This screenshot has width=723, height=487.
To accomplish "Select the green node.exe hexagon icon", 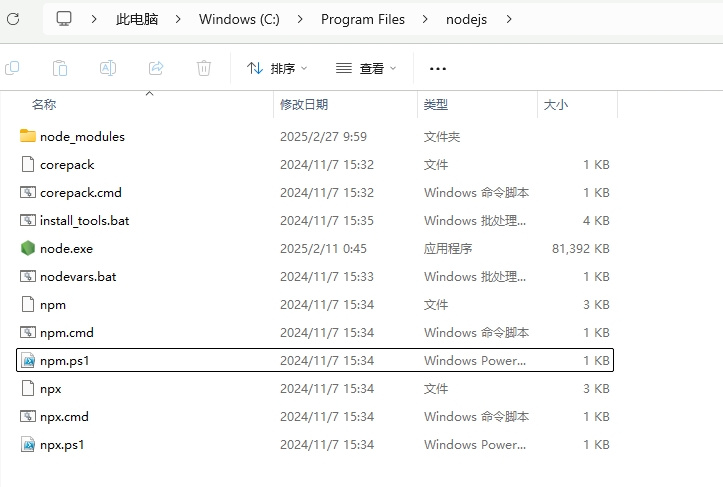I will 28,248.
